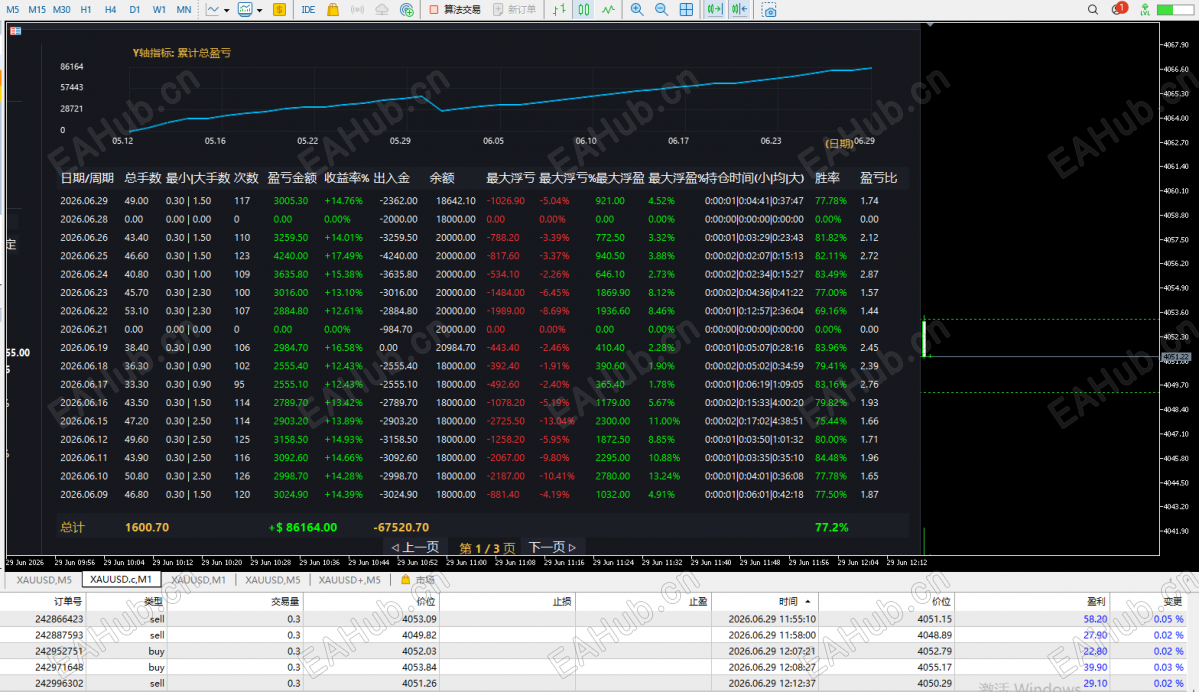Switch to the XAUUSD,M1 chart tab
The image size is (1199, 692).
[198, 580]
